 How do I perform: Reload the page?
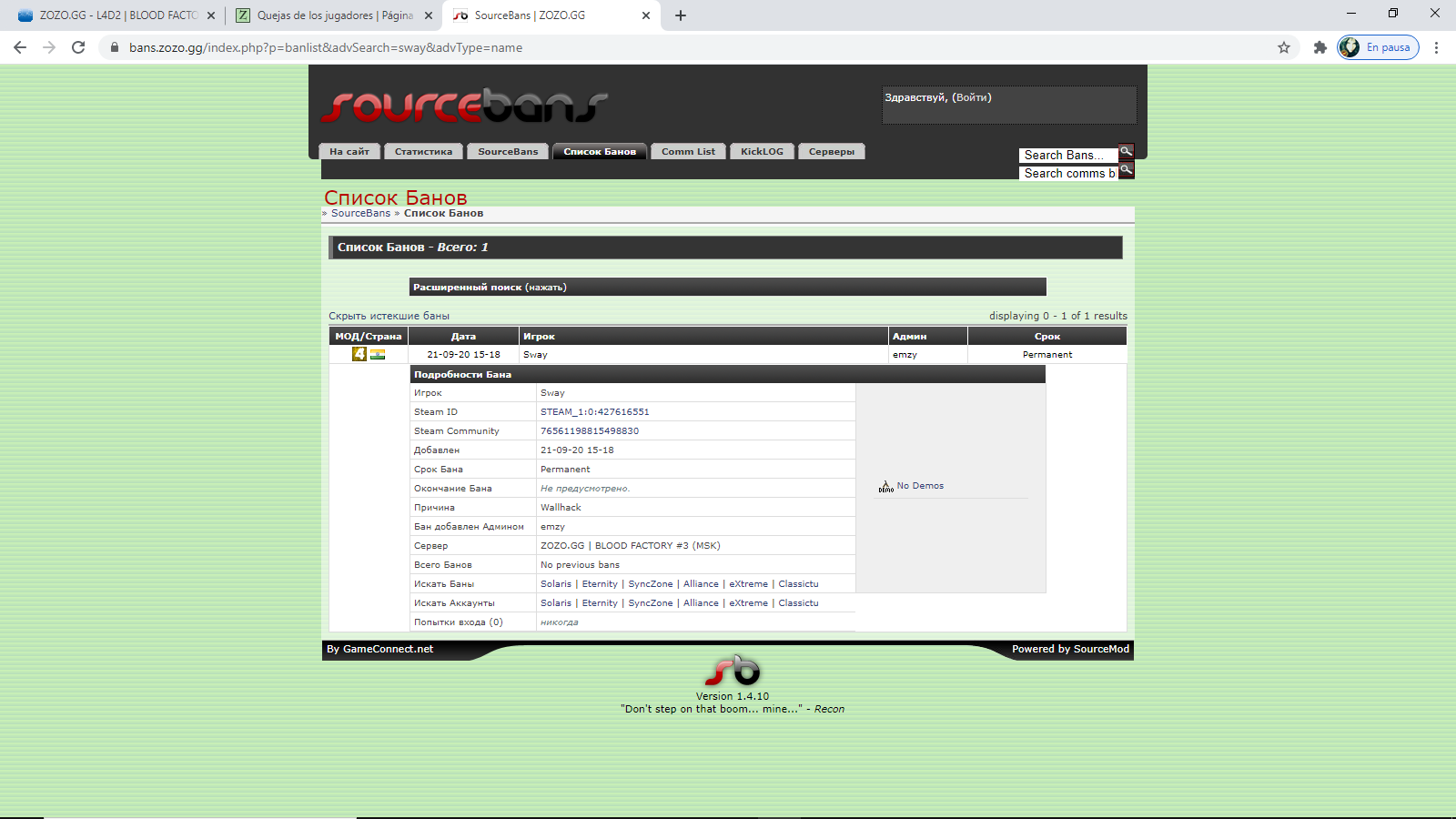coord(78,47)
